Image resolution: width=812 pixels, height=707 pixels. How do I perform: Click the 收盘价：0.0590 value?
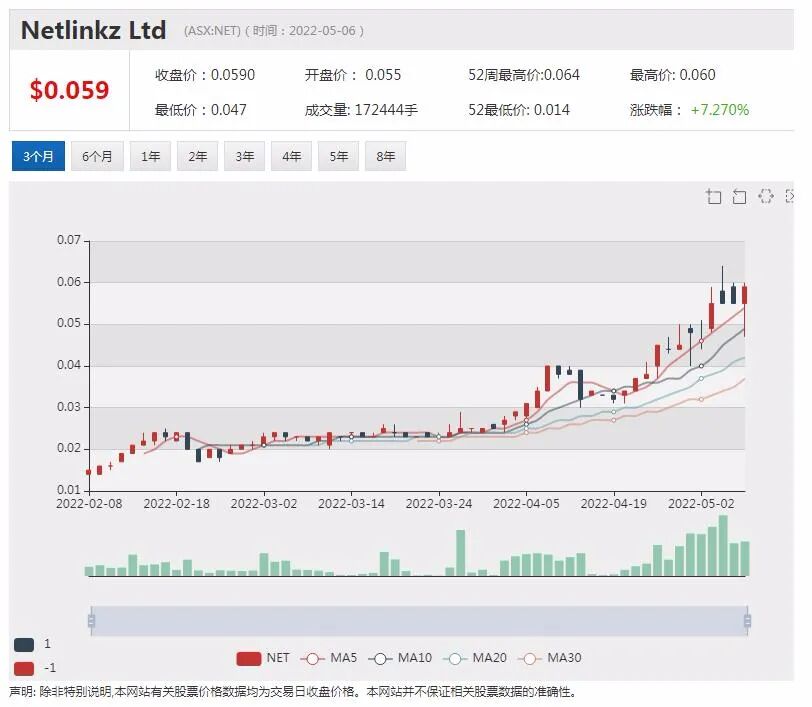(205, 75)
